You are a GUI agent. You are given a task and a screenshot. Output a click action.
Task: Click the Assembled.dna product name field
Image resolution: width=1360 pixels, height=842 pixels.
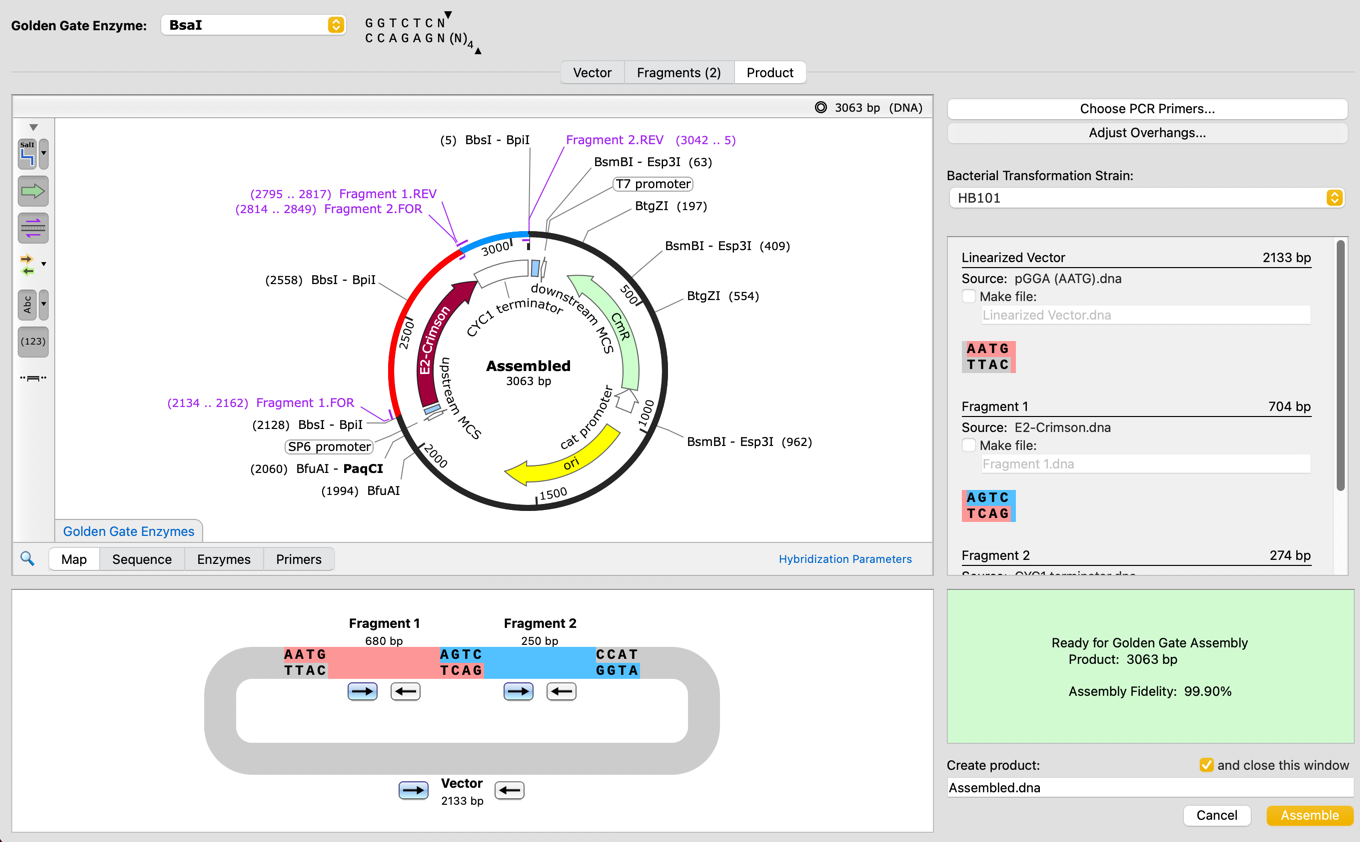1149,788
